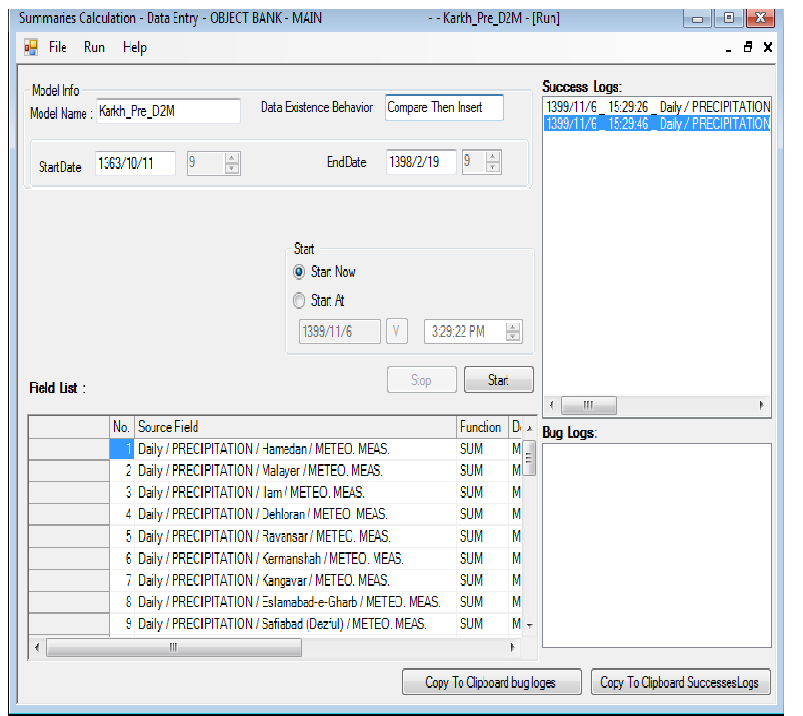Screen dimensions: 803x716
Task: Copy bug logs to clipboard
Action: pos(490,682)
